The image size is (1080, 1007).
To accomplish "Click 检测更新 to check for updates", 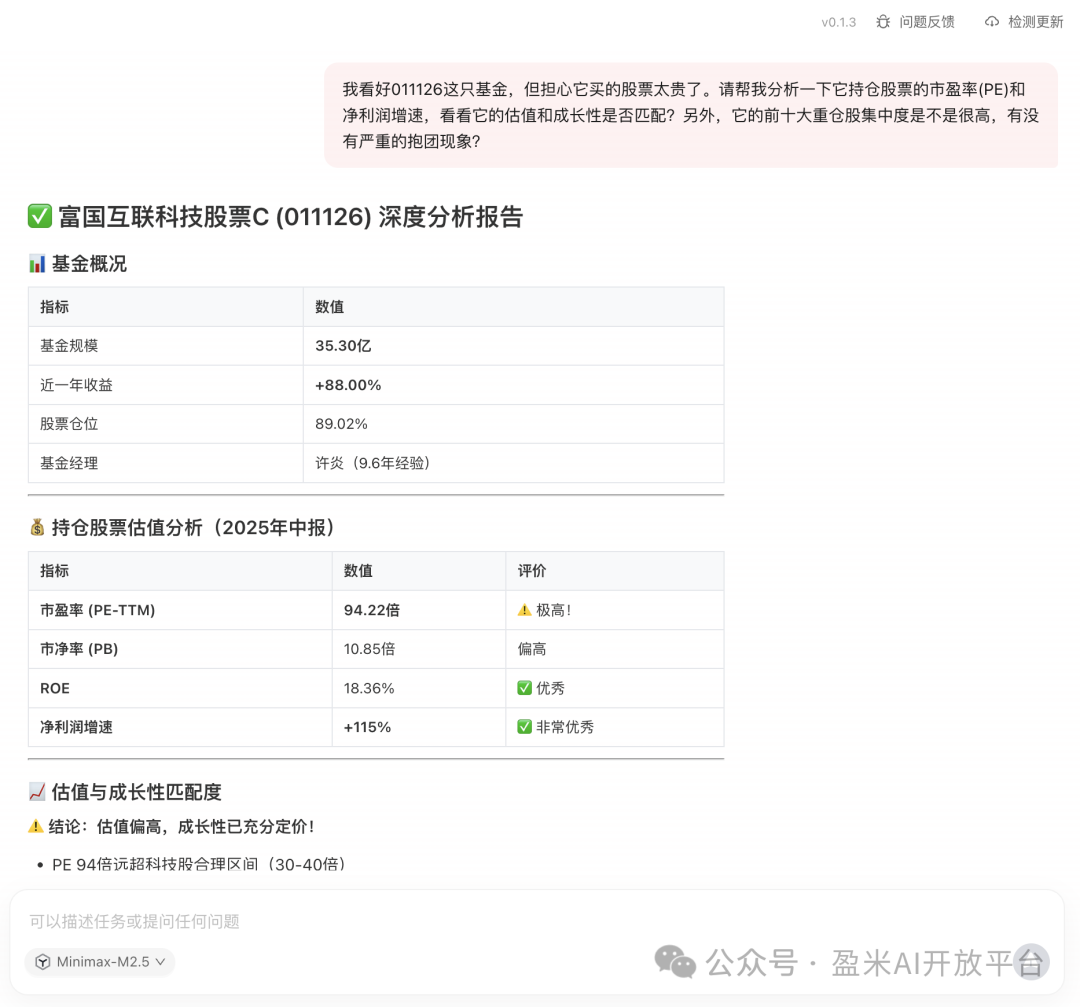I will (x=1037, y=21).
